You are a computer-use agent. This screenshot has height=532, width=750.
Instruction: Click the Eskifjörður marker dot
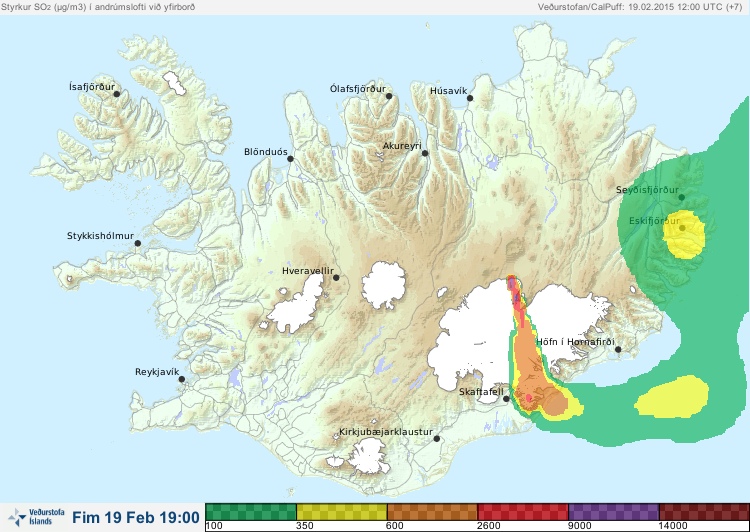coord(682,228)
